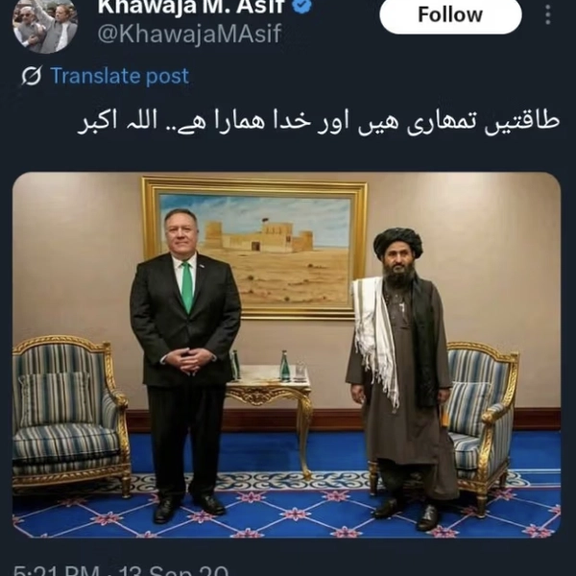
Task: Click the 5:21 PM timestamp
Action: tap(56, 570)
